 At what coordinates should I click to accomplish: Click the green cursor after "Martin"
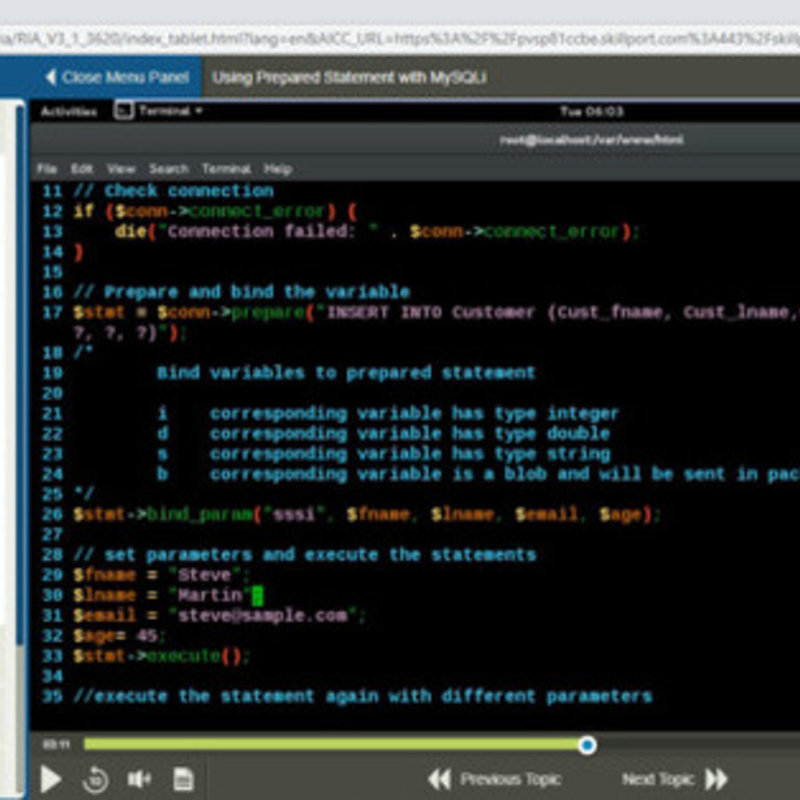pos(258,595)
